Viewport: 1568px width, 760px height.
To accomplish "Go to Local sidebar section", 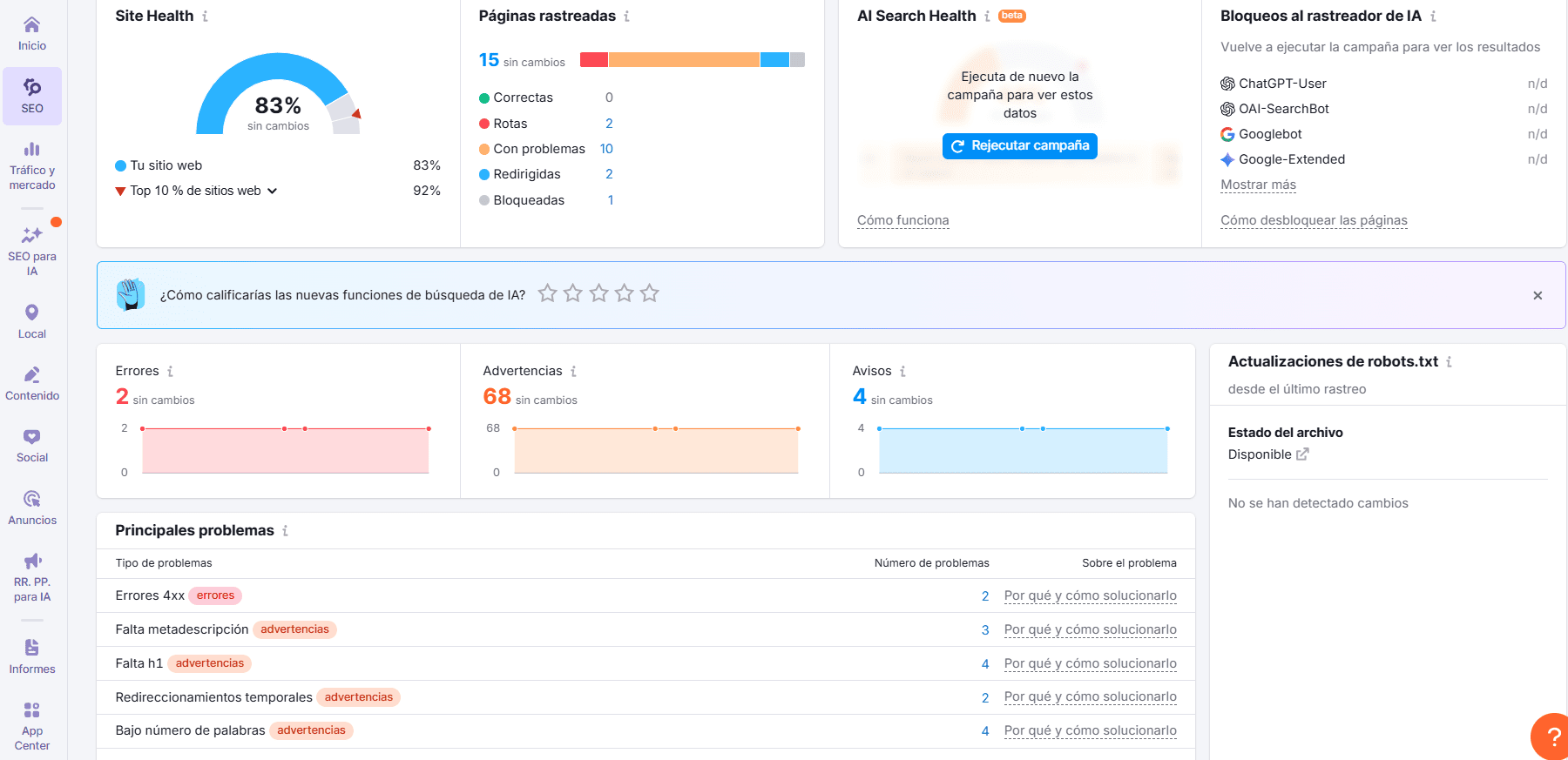I will click(32, 321).
